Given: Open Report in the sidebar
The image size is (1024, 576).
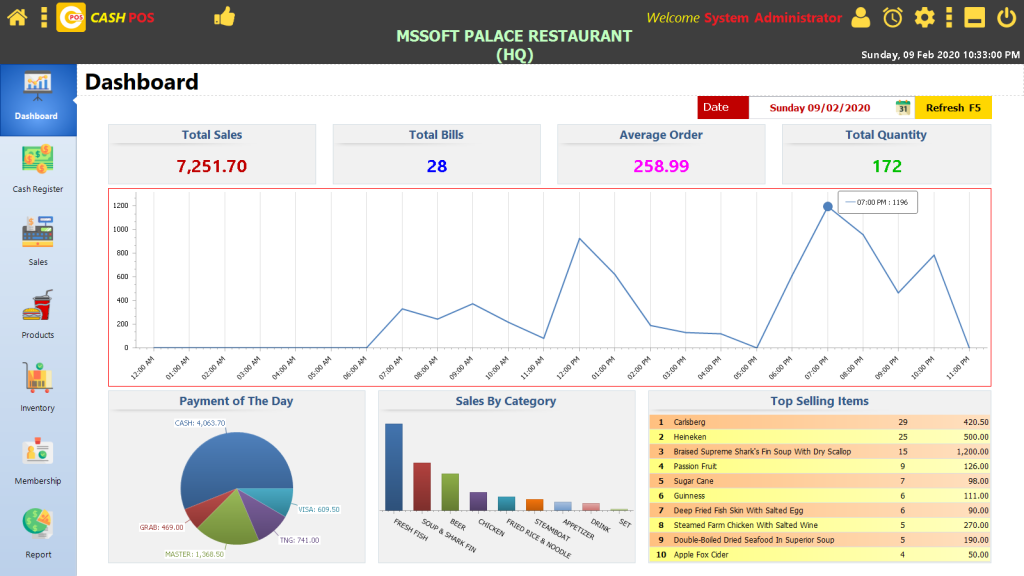Looking at the screenshot, I should (x=38, y=533).
